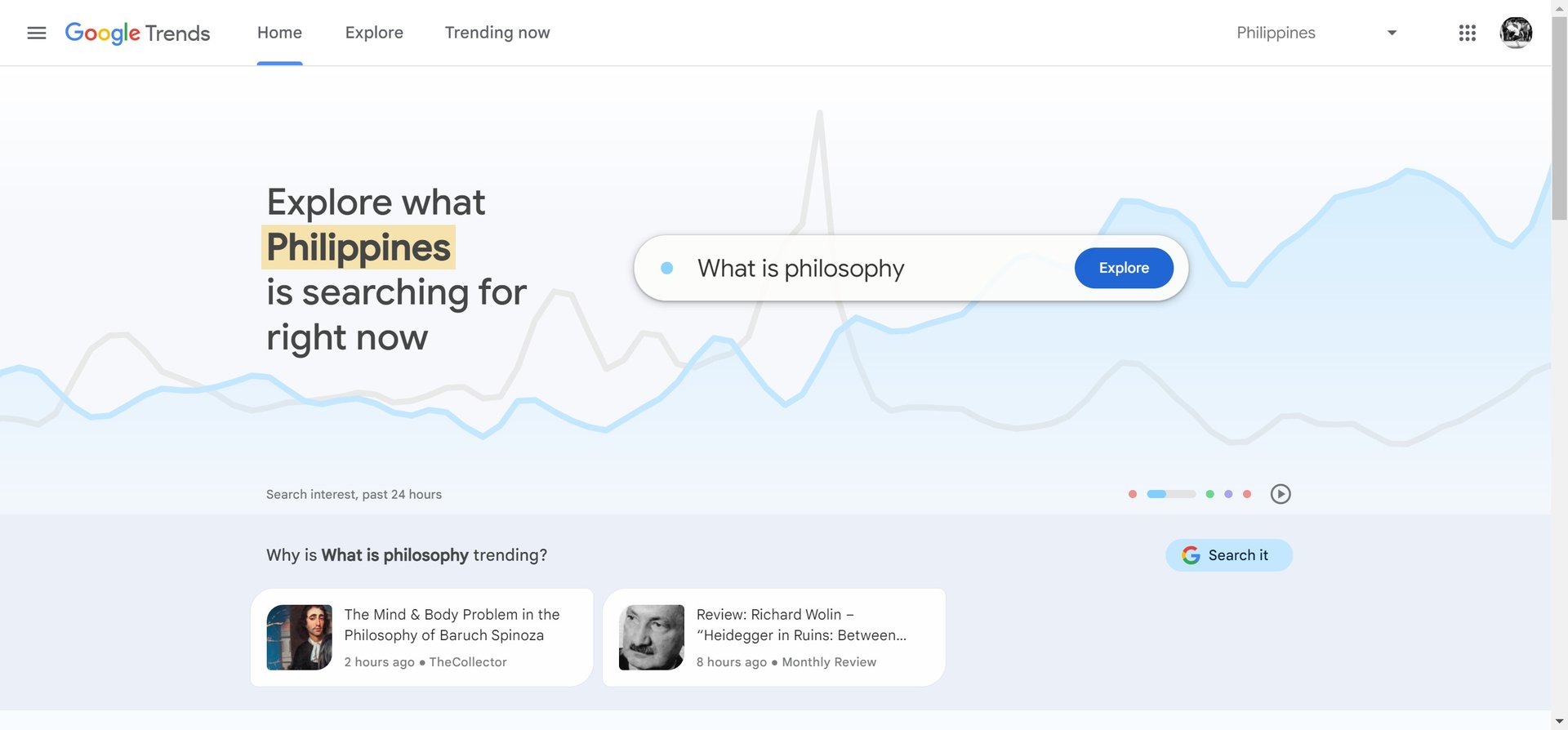This screenshot has width=1568, height=730.
Task: Open the Google apps grid
Action: [x=1468, y=33]
